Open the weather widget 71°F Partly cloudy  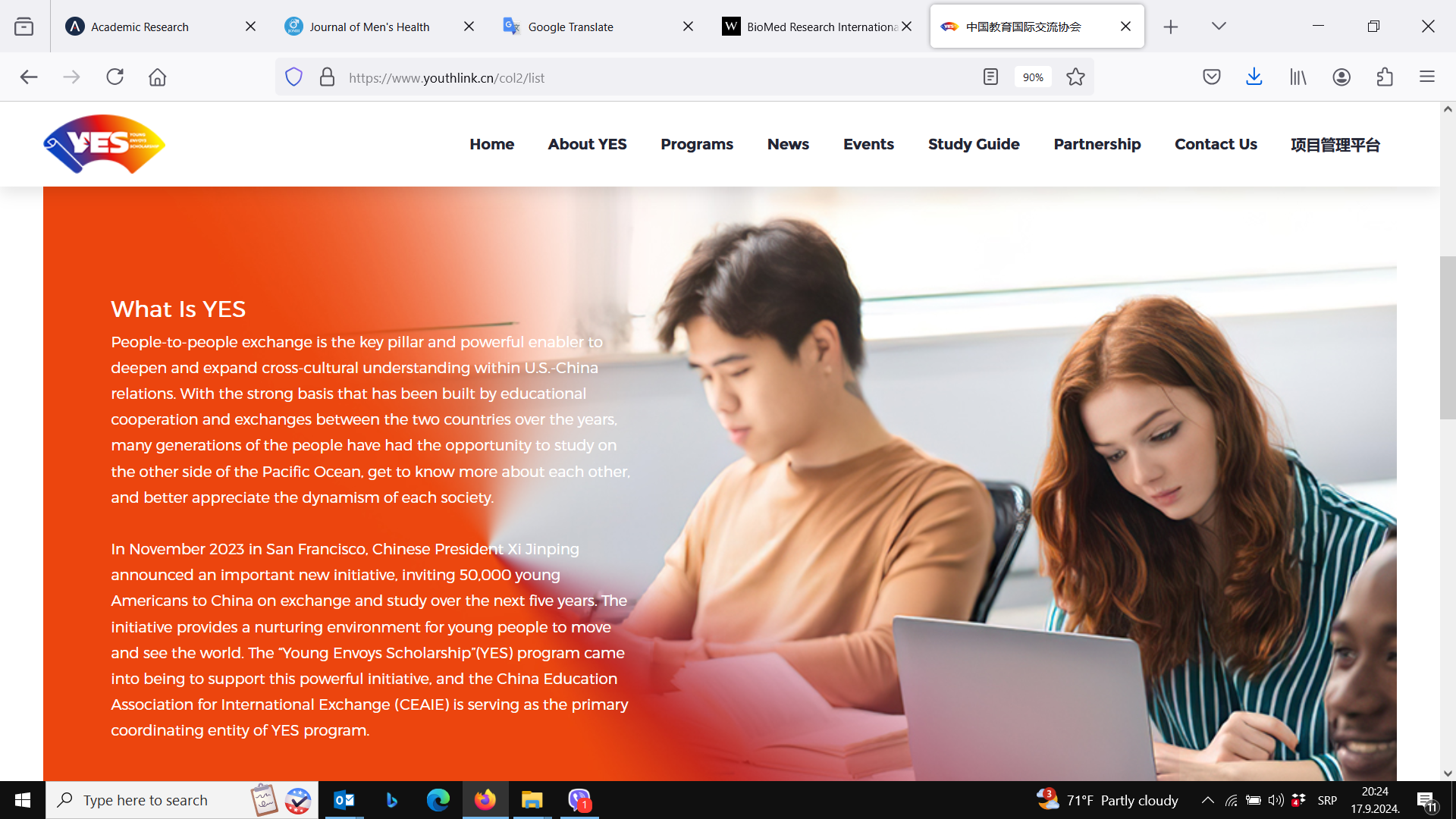click(1107, 800)
